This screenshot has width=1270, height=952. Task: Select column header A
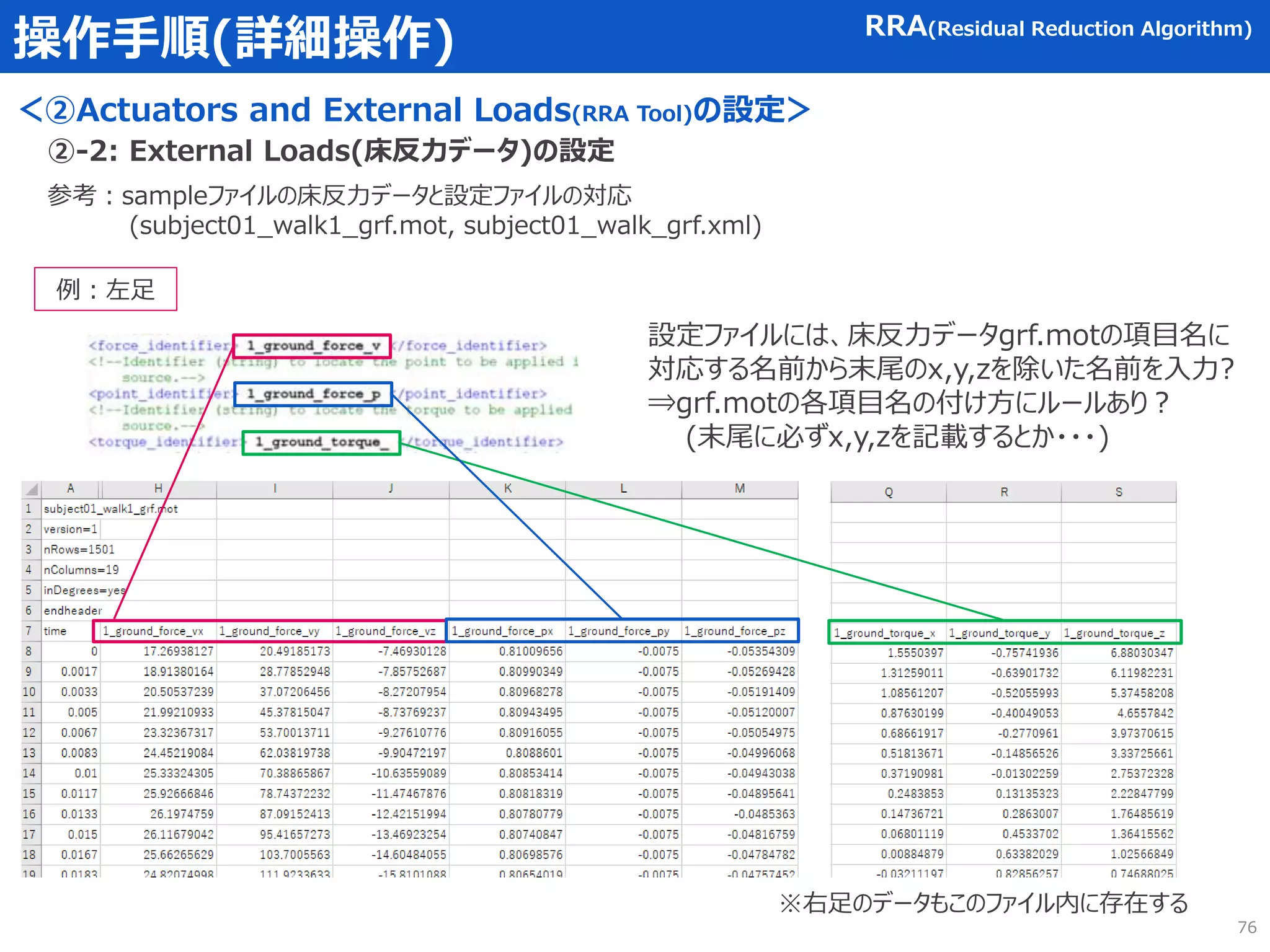click(x=70, y=489)
